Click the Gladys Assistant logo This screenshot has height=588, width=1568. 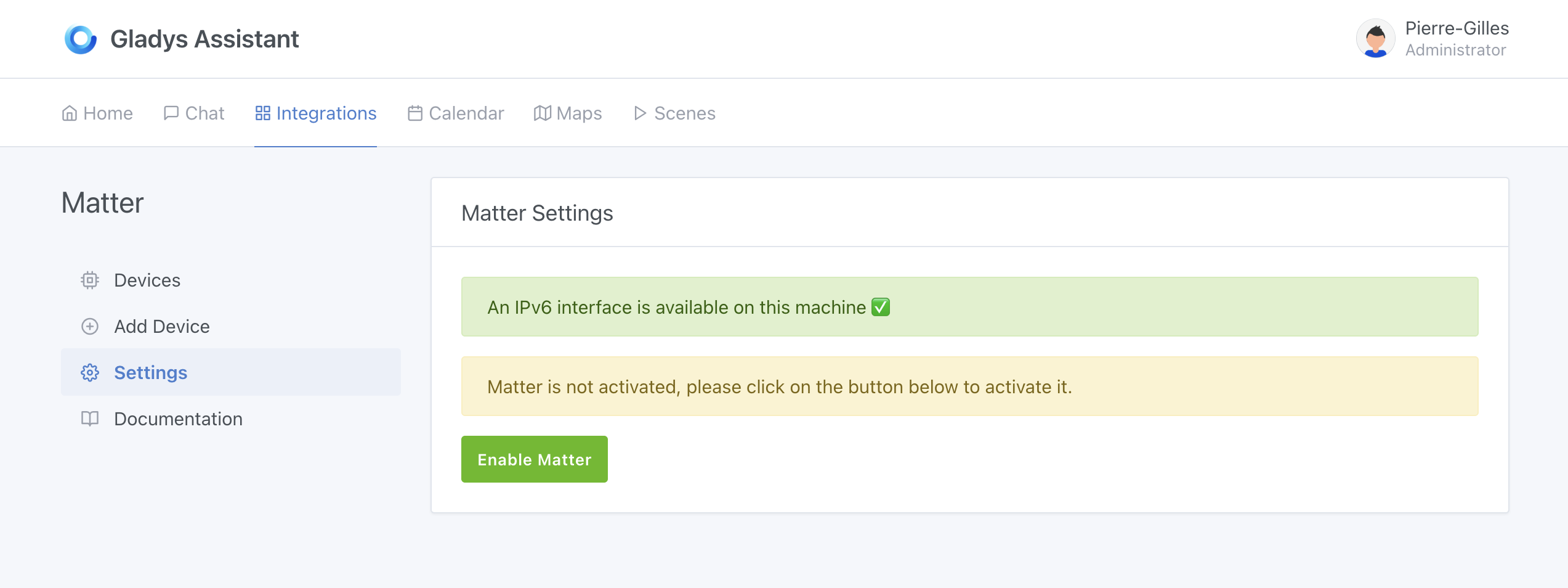80,38
